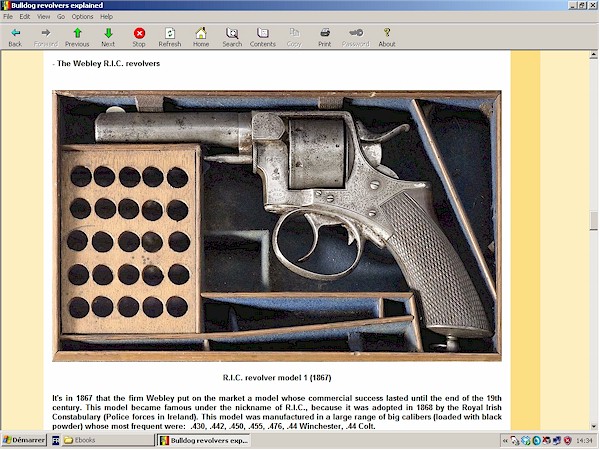Screen dimensions: 600x450
Task: Click the red shield tray icon
Action: click(567, 441)
